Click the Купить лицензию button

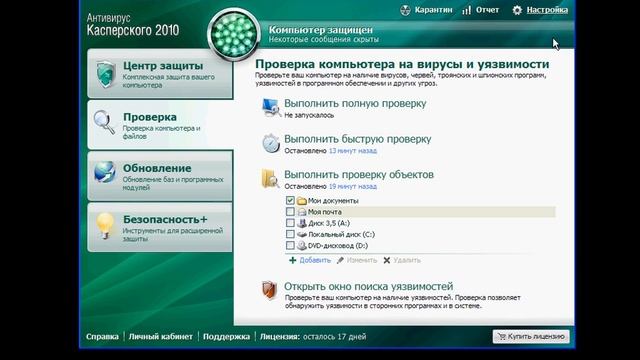pos(531,336)
